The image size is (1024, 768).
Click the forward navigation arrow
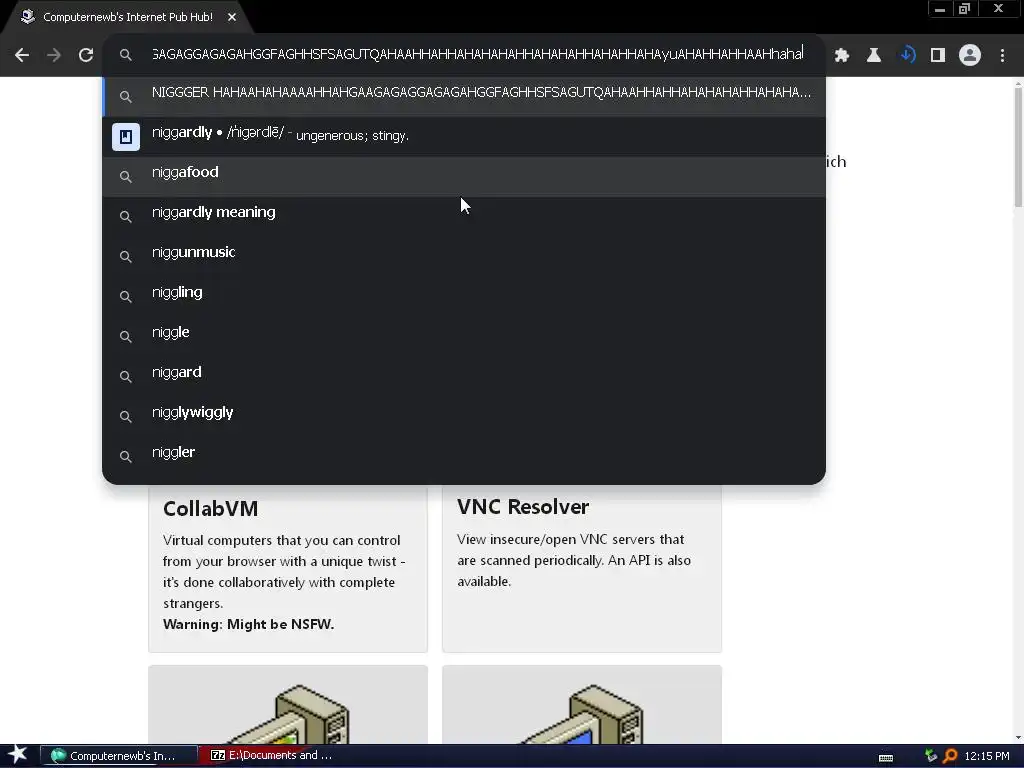pyautogui.click(x=54, y=55)
